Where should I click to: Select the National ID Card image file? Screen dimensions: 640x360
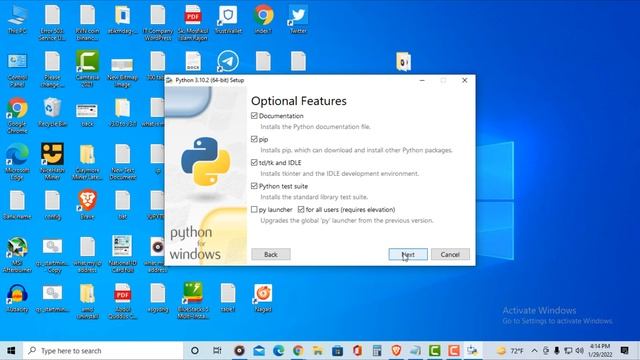(x=122, y=254)
